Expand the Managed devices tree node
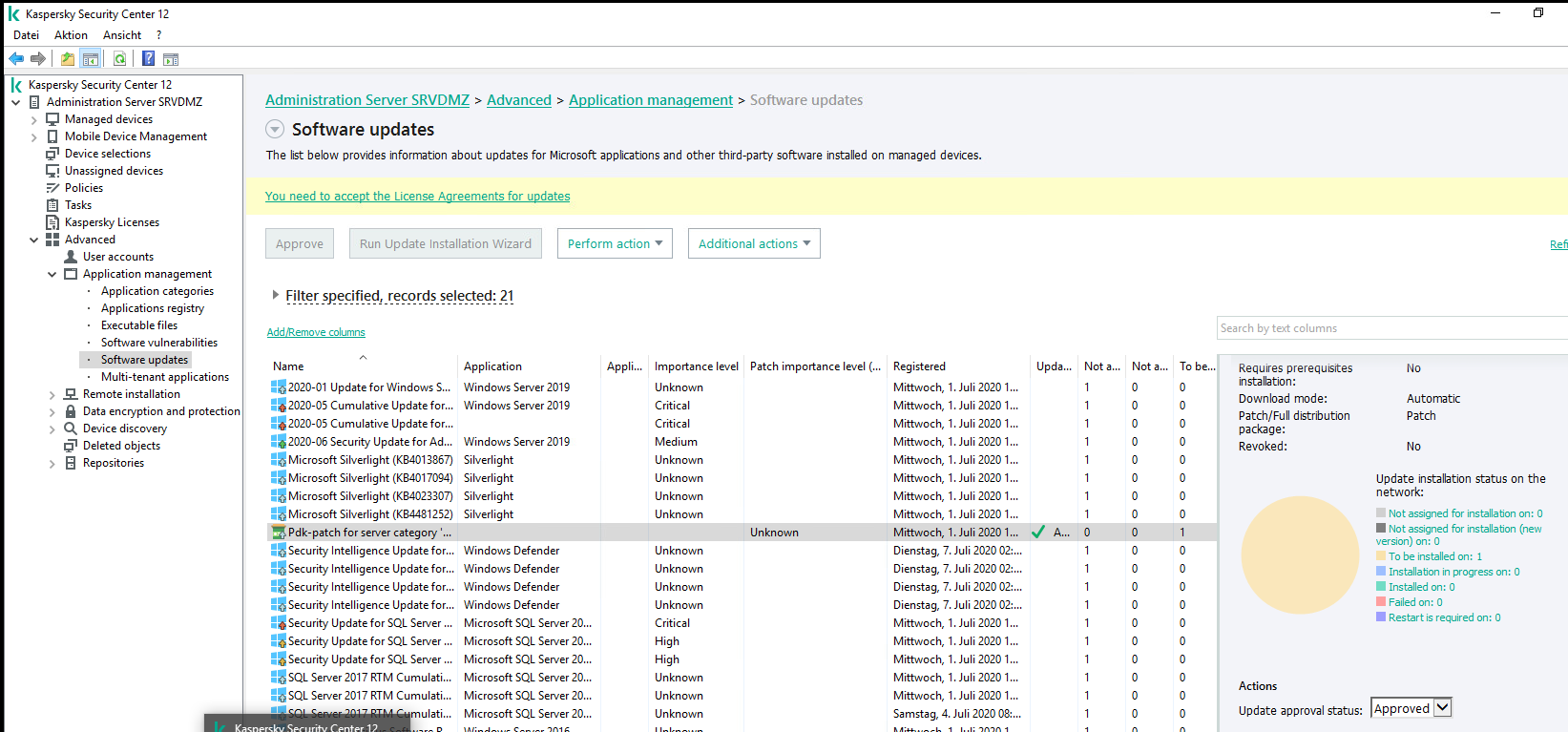Screen dimensions: 1568x732 [x=34, y=120]
